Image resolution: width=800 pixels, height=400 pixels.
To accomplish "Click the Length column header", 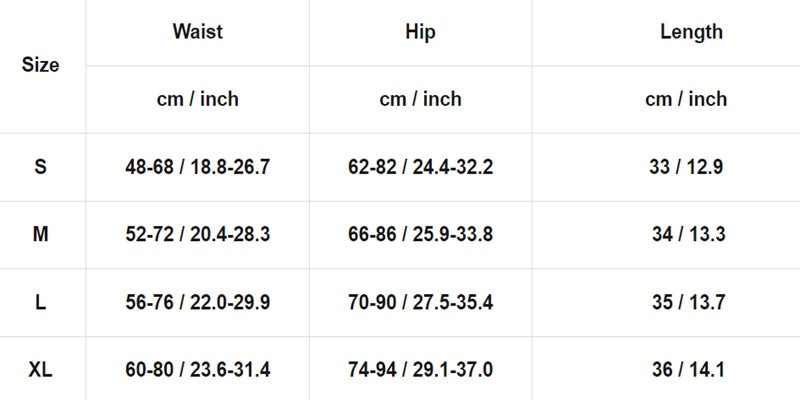I will (691, 31).
